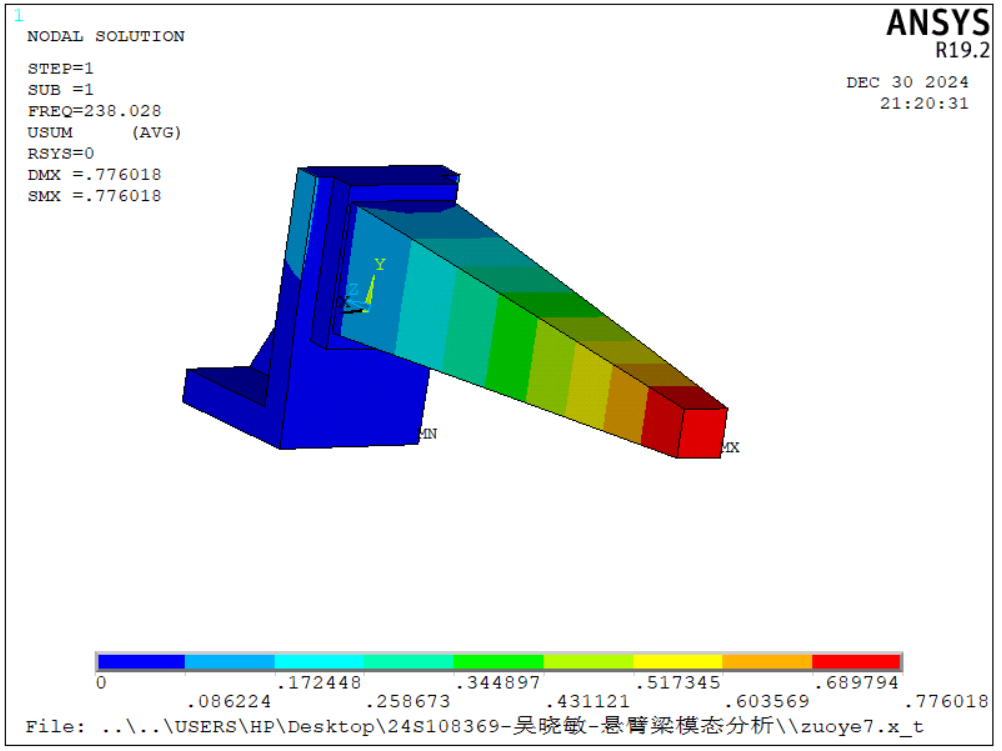Click the final legend value .776018
This screenshot has width=1002, height=751.
tap(947, 702)
